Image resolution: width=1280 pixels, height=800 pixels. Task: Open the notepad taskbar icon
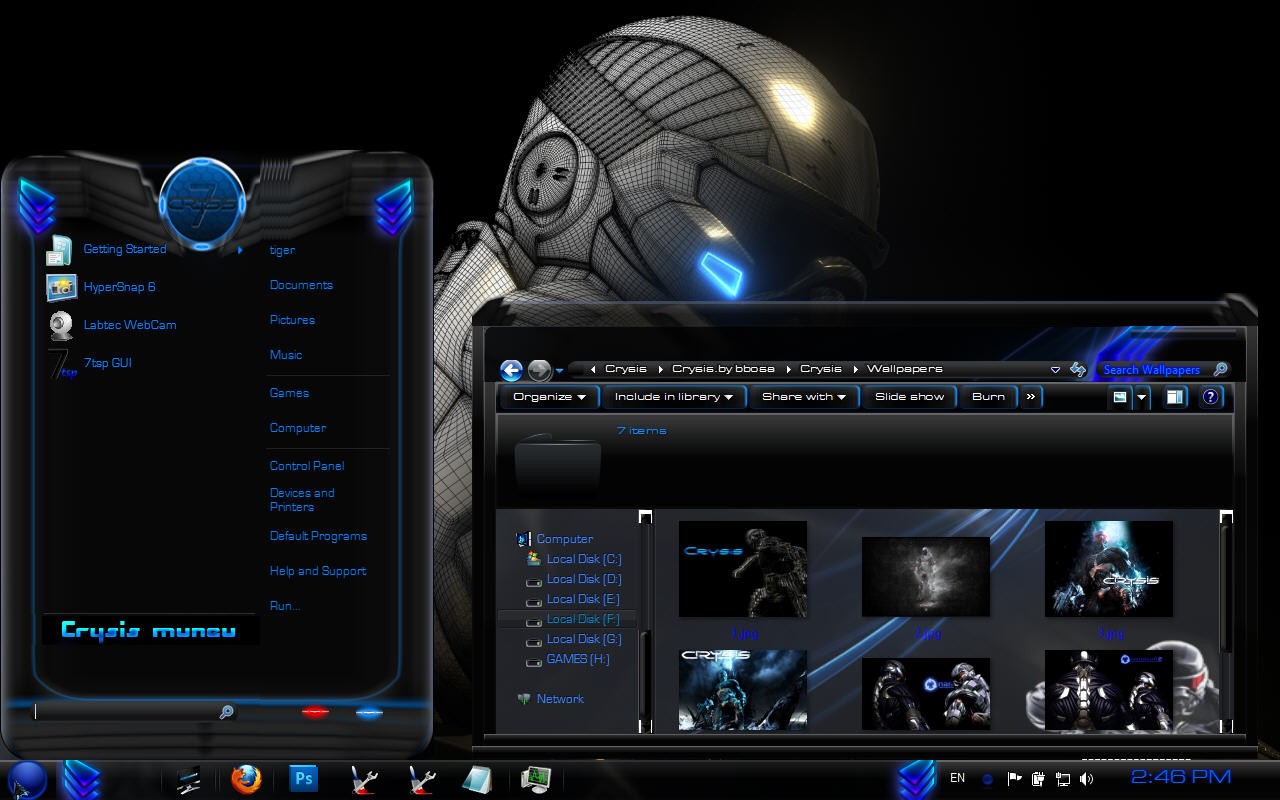point(477,779)
